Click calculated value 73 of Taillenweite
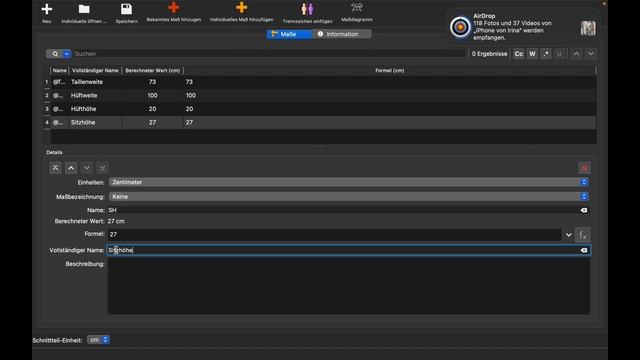Image resolution: width=640 pixels, height=360 pixels. click(153, 82)
